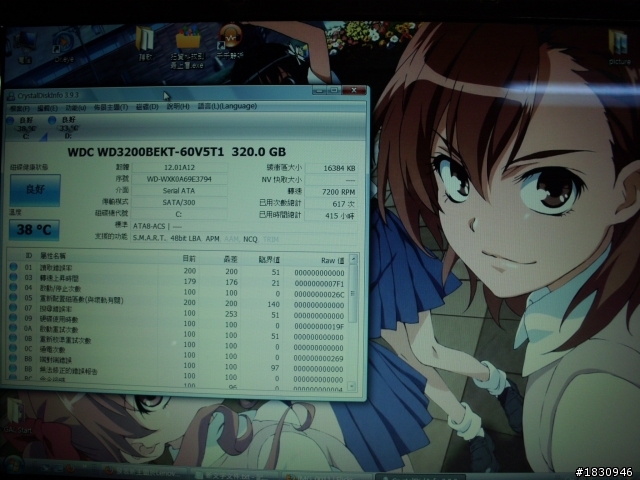Click the 38 °C temperature button
640x480 pixels.
click(34, 230)
